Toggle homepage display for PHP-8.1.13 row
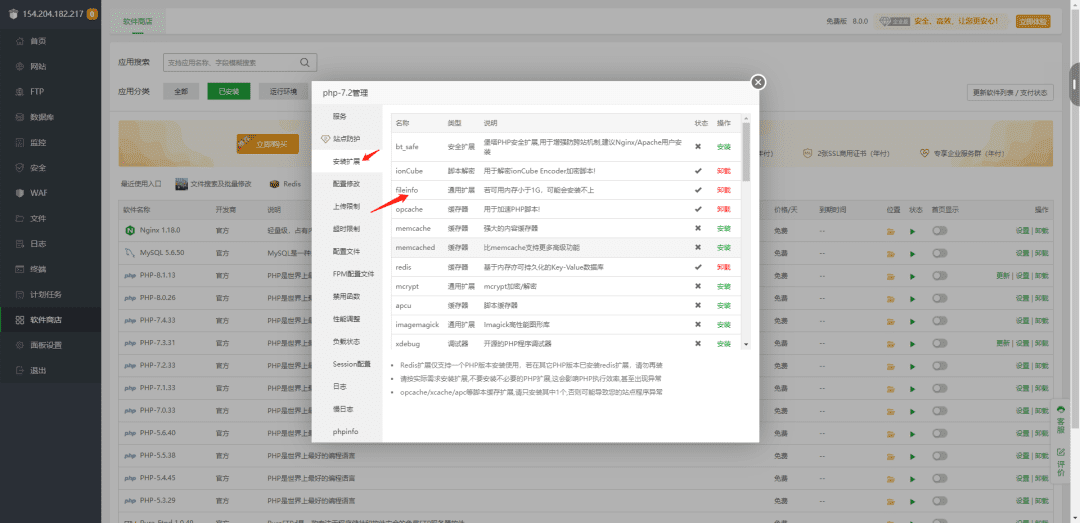The width and height of the screenshot is (1080, 523). 939,276
